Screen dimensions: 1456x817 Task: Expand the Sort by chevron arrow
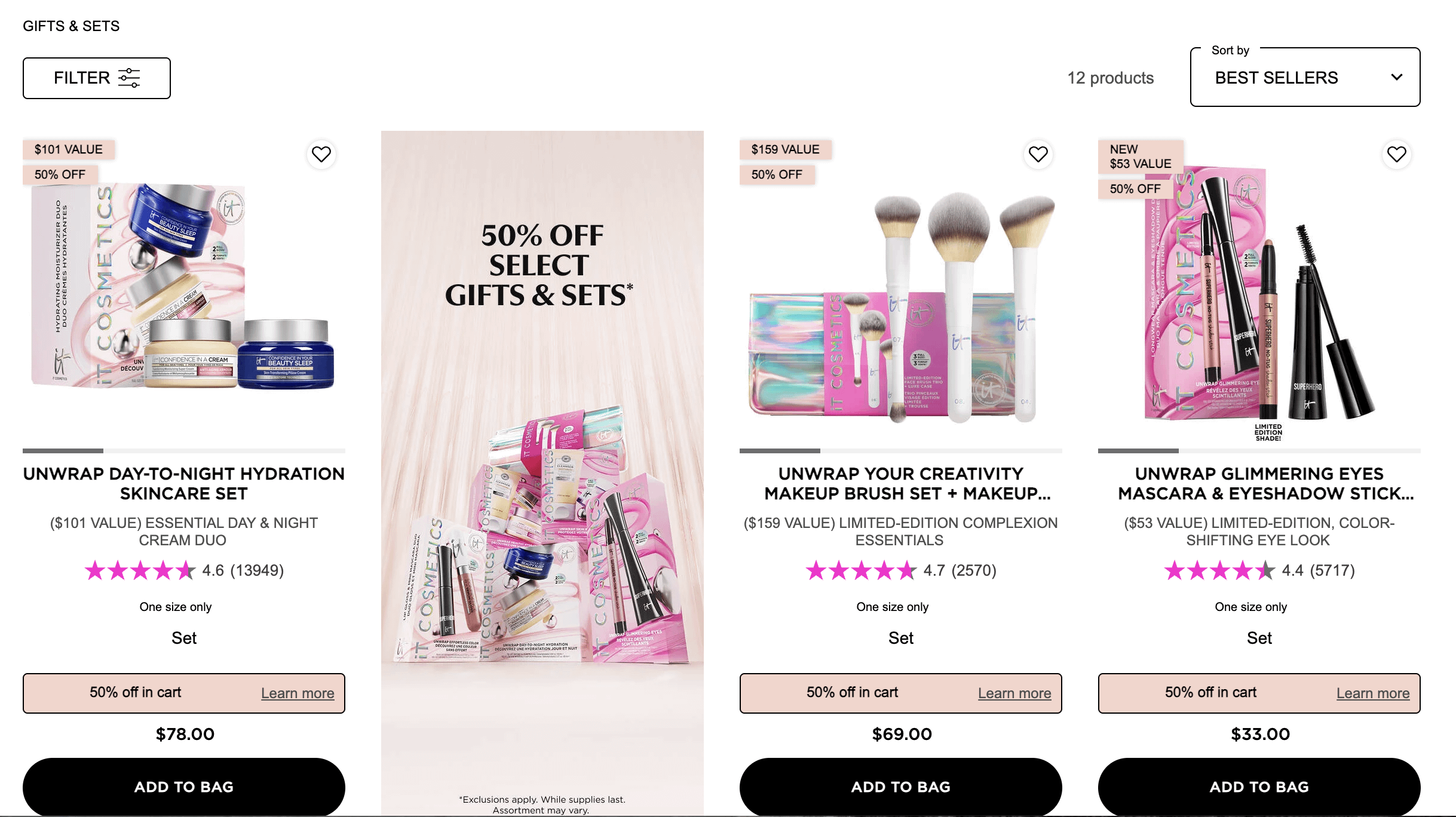pos(1397,77)
